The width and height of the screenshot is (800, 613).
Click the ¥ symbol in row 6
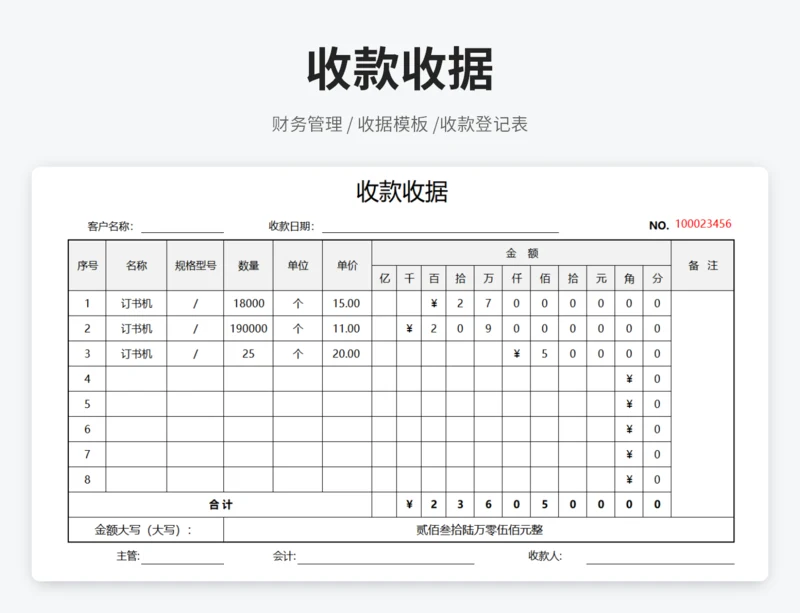[x=629, y=429]
